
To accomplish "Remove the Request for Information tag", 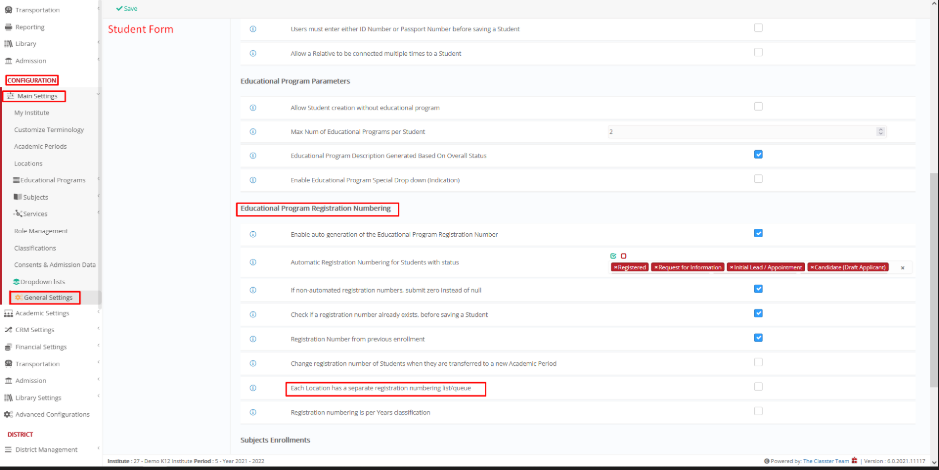I will pyautogui.click(x=655, y=268).
